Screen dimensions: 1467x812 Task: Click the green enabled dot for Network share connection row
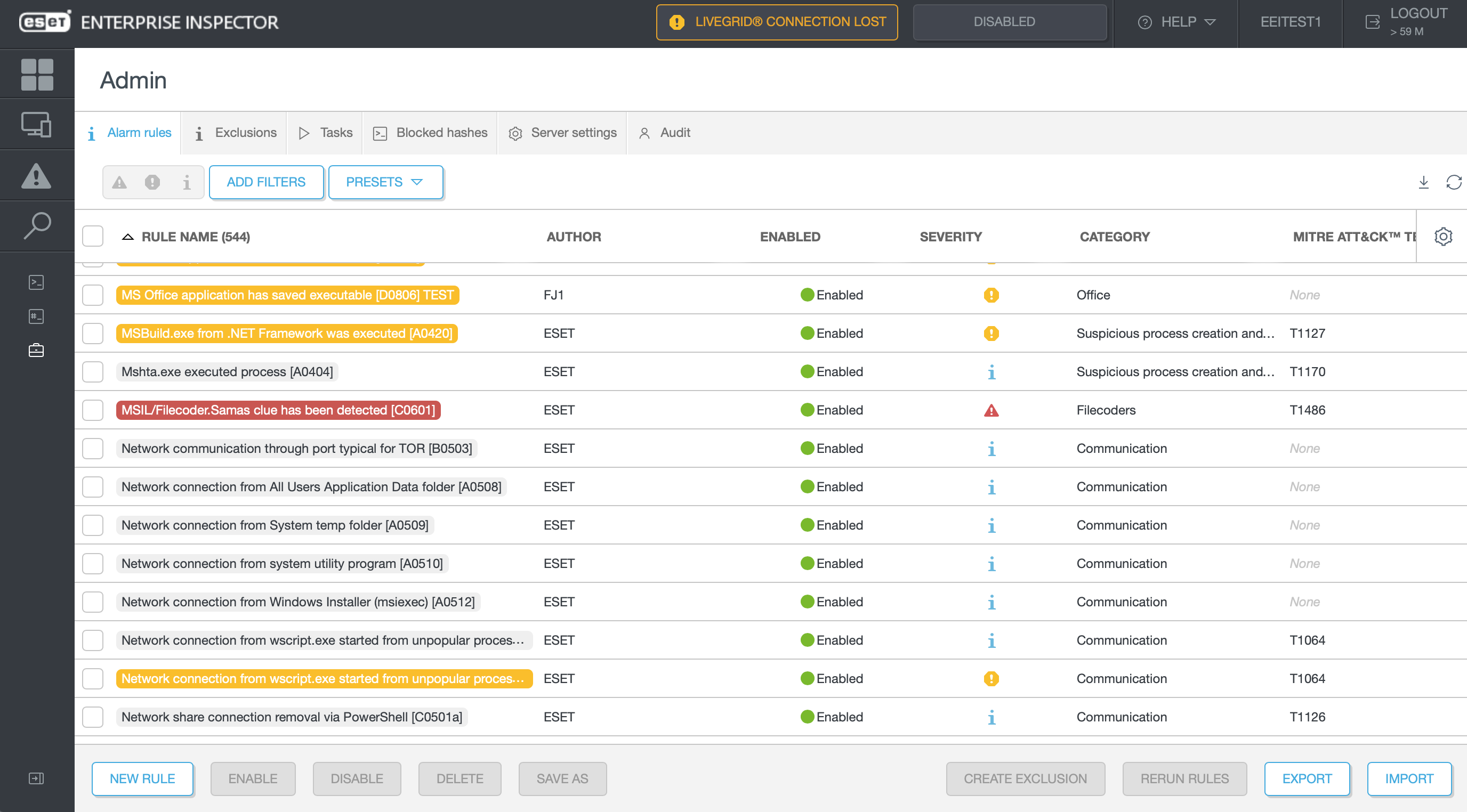click(807, 717)
